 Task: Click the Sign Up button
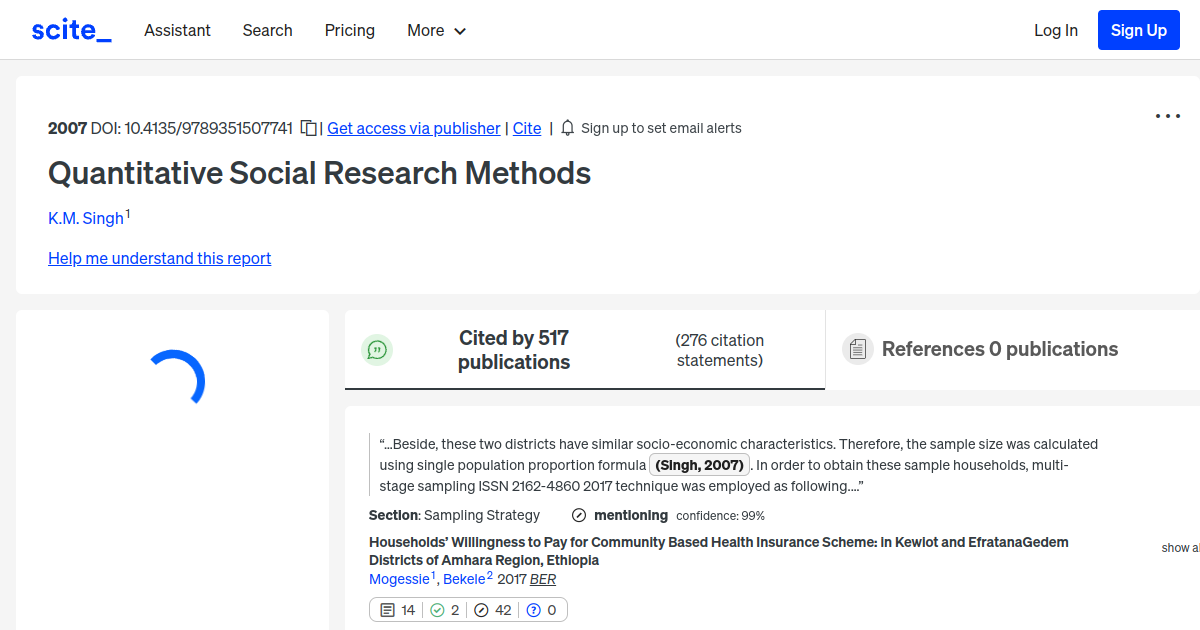[x=1138, y=29]
